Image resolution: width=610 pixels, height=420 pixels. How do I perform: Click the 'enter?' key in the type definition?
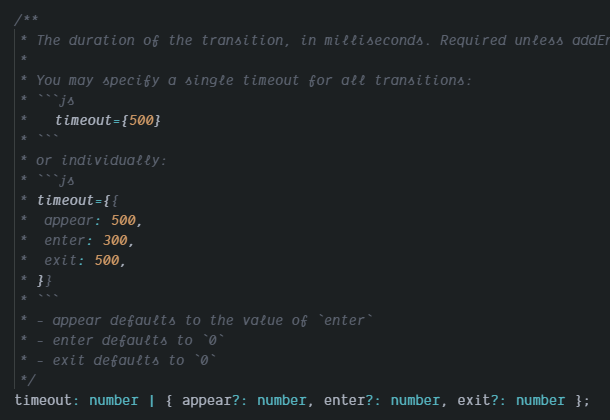click(348, 401)
